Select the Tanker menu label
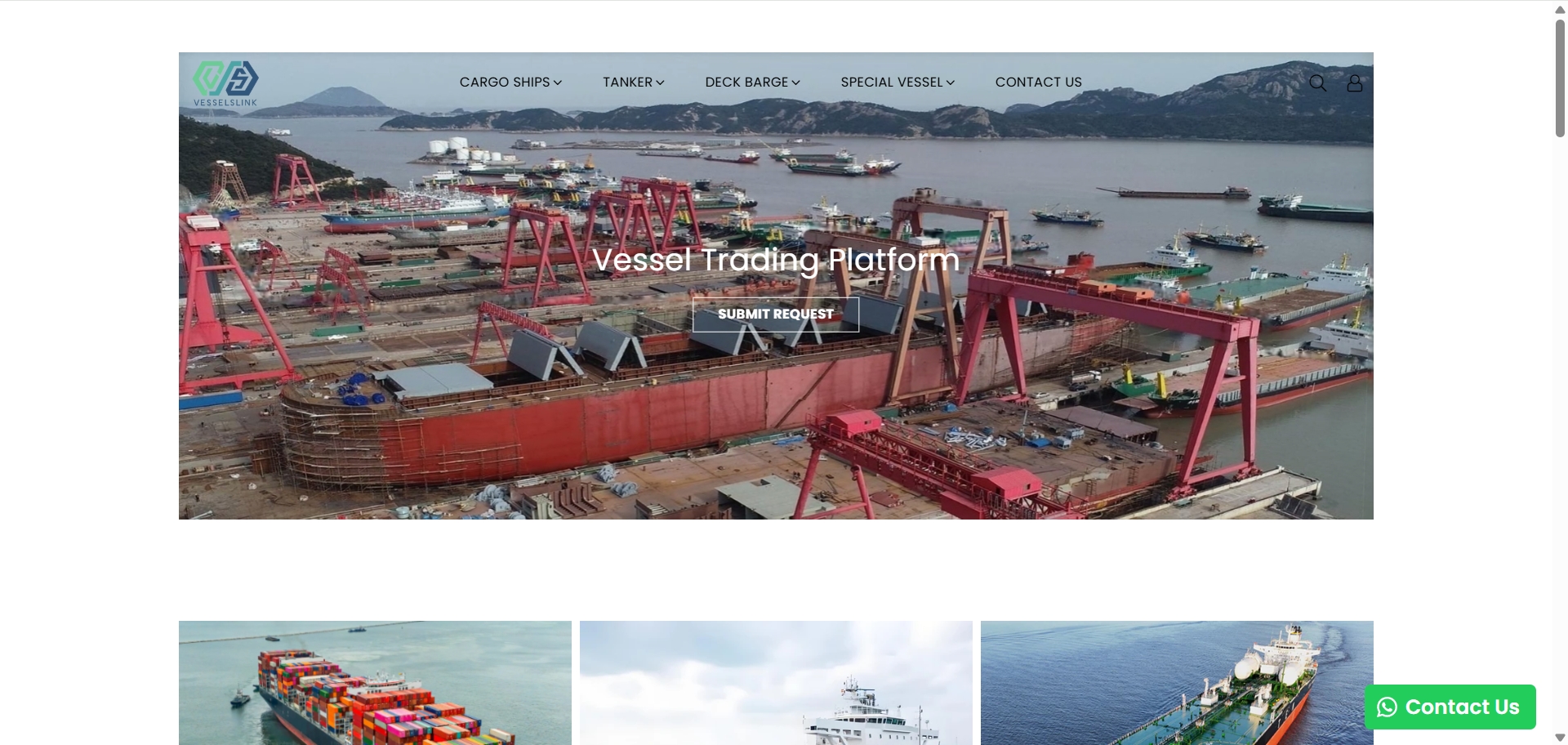The width and height of the screenshot is (1568, 745). tap(627, 82)
